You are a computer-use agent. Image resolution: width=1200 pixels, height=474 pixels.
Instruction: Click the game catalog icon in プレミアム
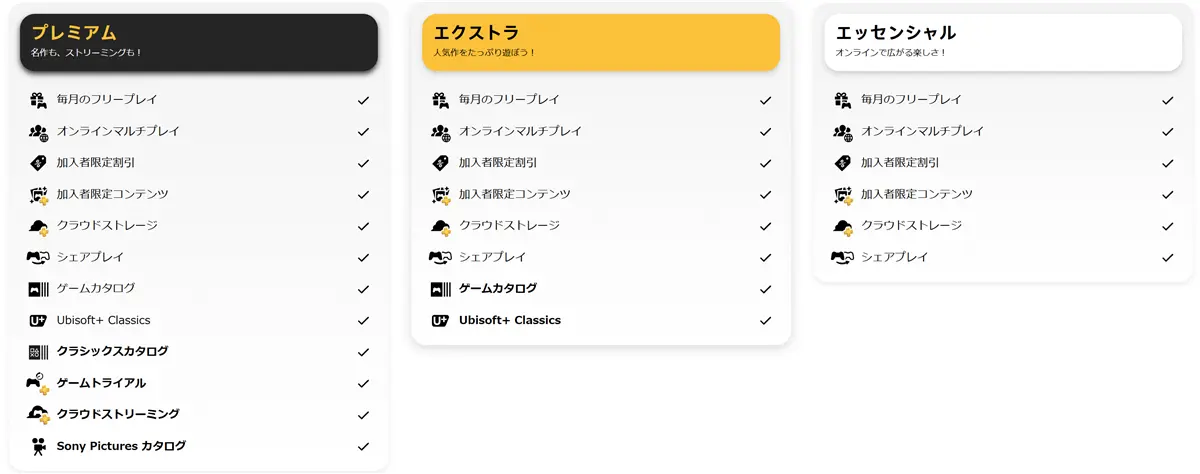pyautogui.click(x=38, y=289)
